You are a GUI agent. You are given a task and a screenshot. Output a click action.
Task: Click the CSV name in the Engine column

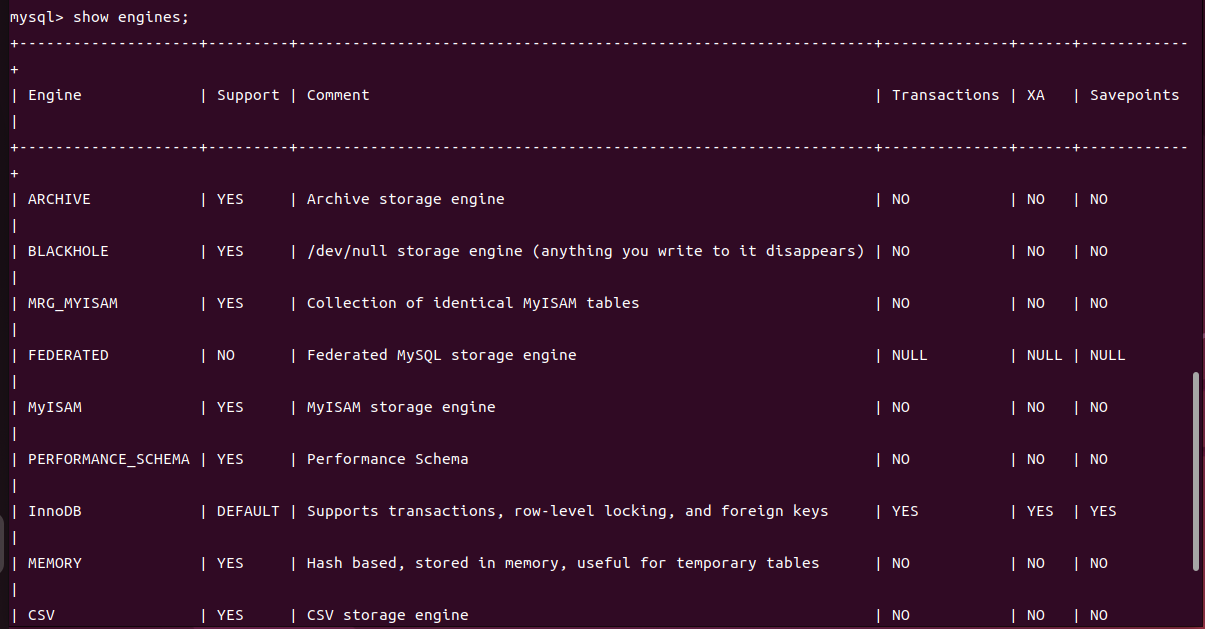click(x=41, y=615)
